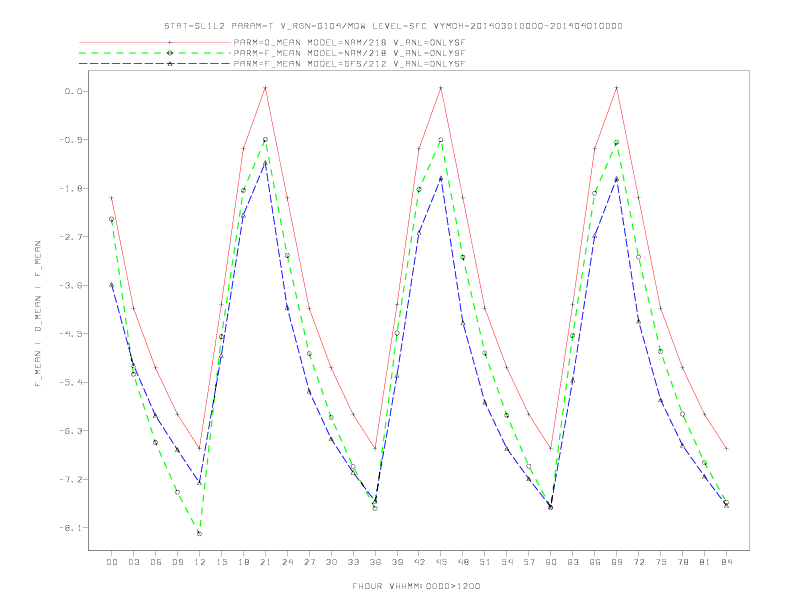Click the y-axis tick label -2.7
This screenshot has width=792, height=612.
70,237
